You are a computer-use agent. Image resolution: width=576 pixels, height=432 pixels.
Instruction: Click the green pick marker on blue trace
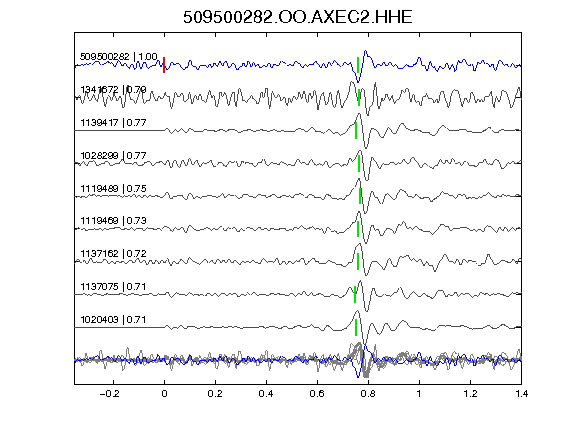(358, 65)
